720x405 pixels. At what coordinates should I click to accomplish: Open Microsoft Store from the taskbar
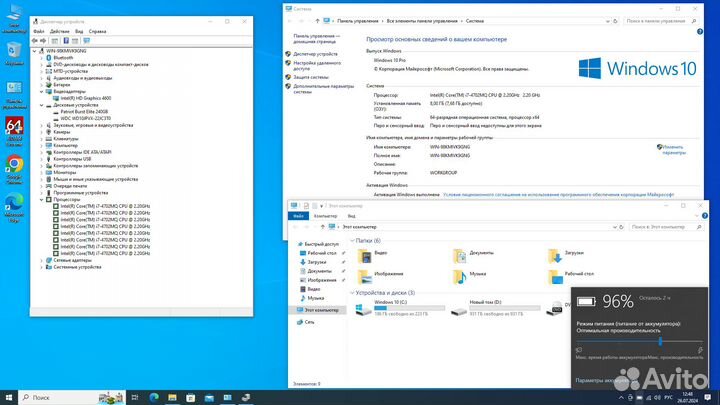pos(191,398)
